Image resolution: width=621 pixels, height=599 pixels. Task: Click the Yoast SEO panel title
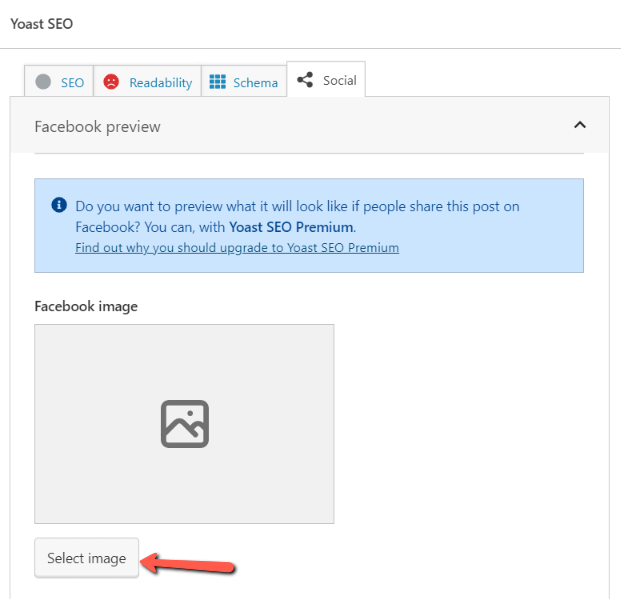click(42, 24)
